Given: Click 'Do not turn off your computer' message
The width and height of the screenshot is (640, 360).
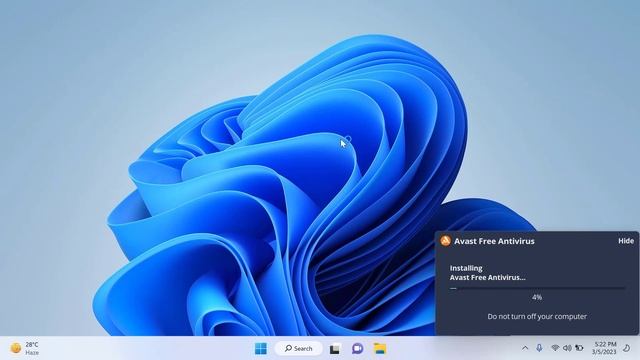Looking at the screenshot, I should tap(537, 316).
